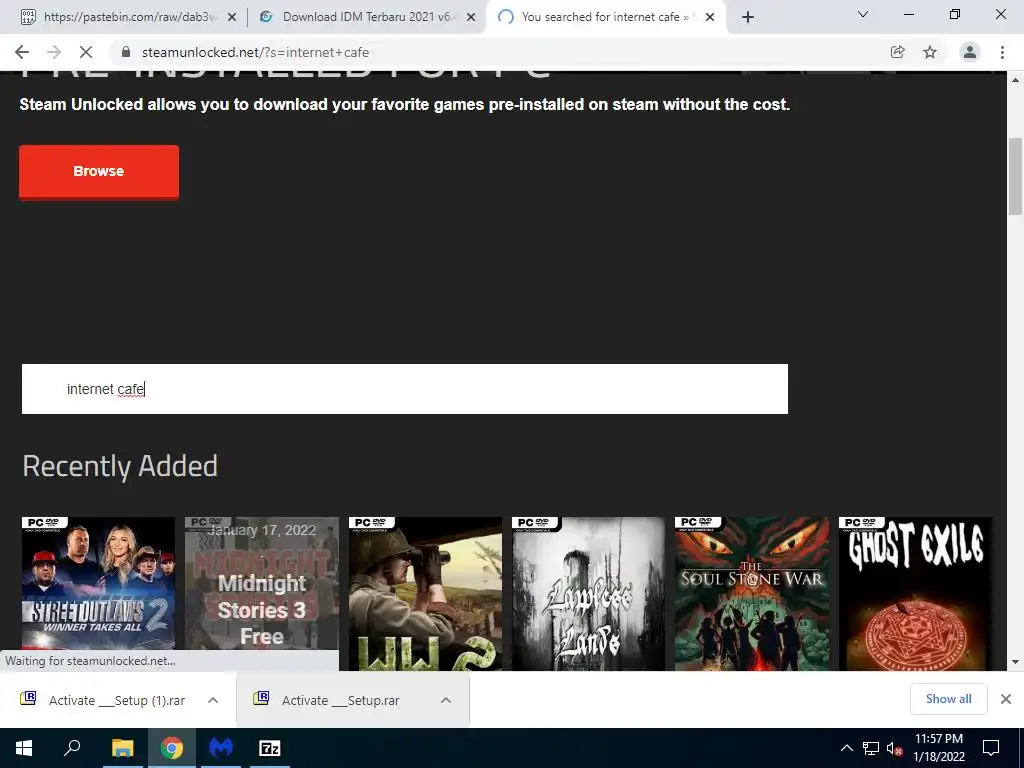Close the Download IDM Terbaru tab

(471, 18)
